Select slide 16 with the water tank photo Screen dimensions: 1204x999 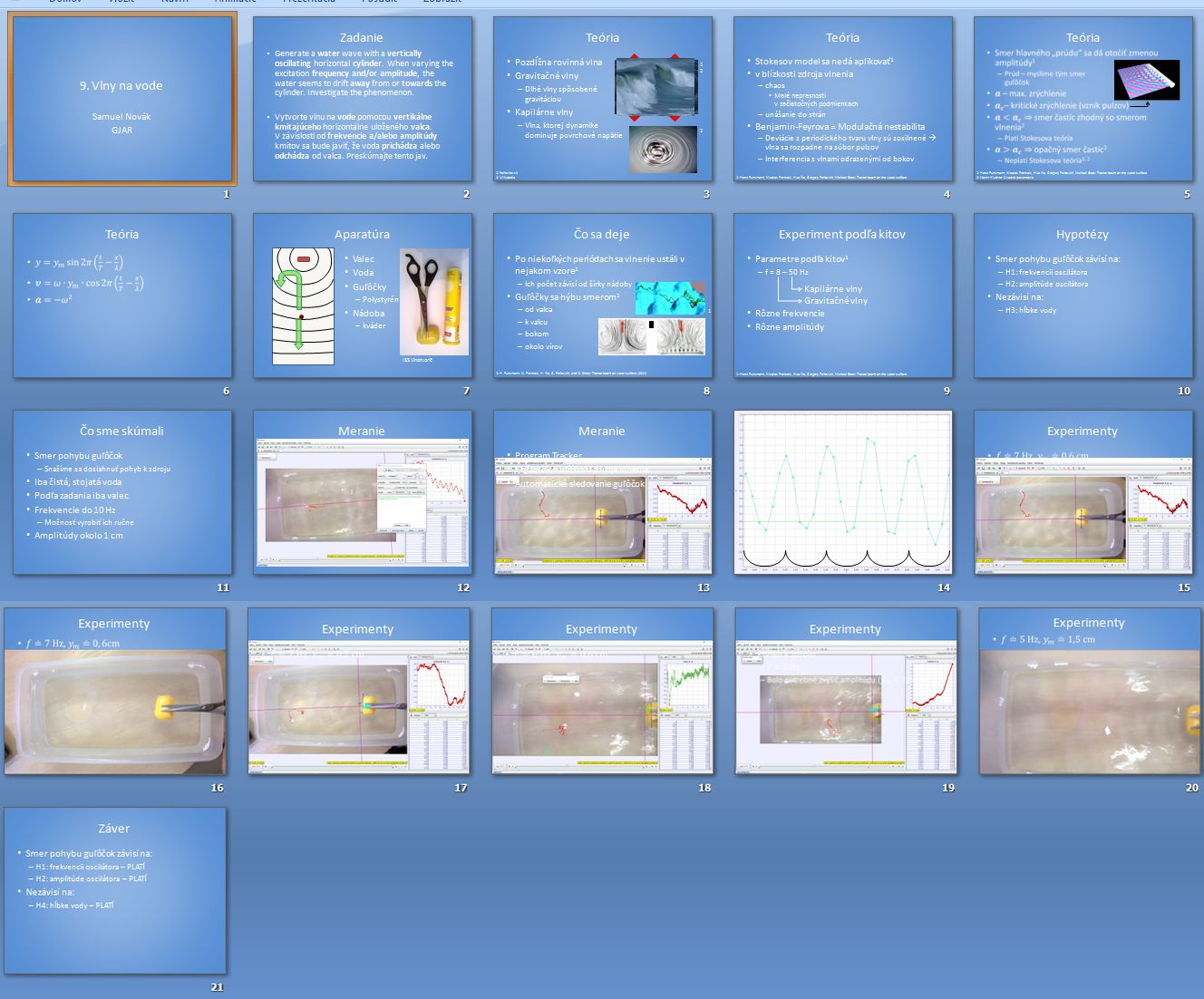tap(115, 691)
